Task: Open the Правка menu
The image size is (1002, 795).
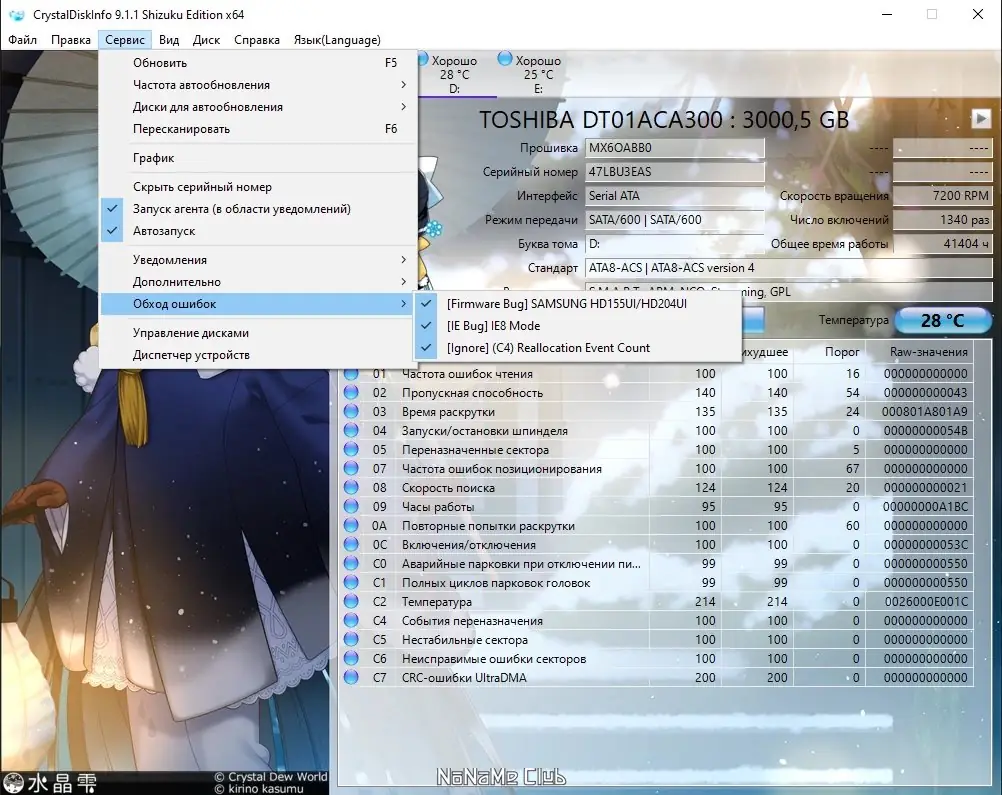Action: pyautogui.click(x=71, y=40)
